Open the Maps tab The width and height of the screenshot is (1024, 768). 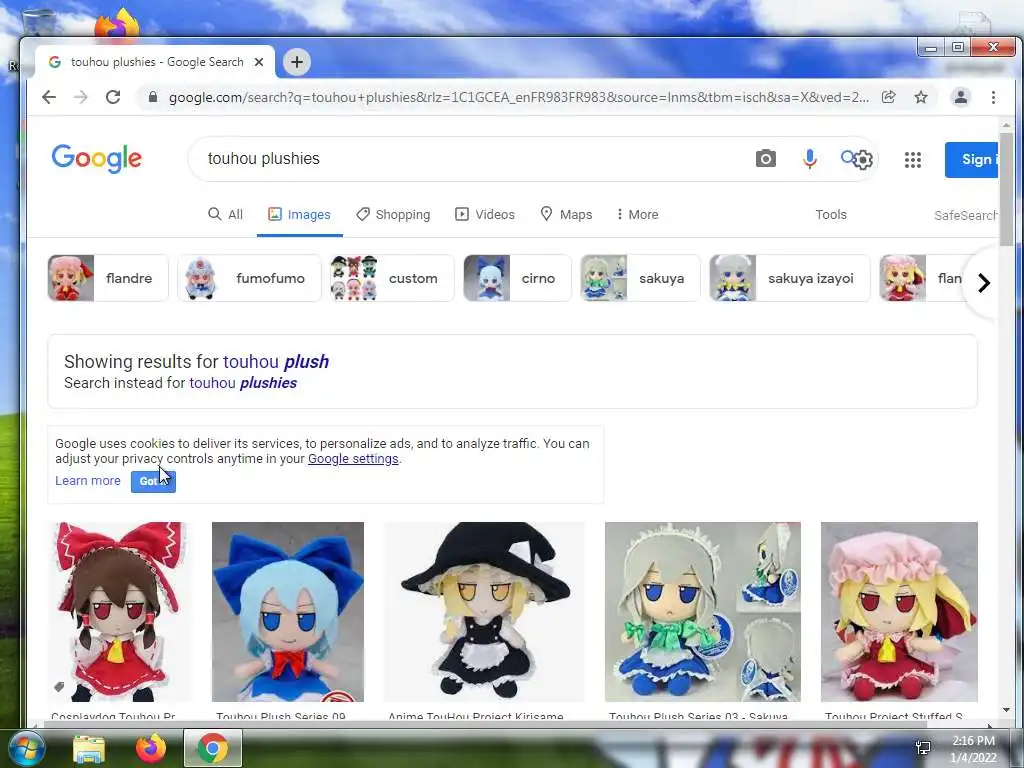(566, 214)
